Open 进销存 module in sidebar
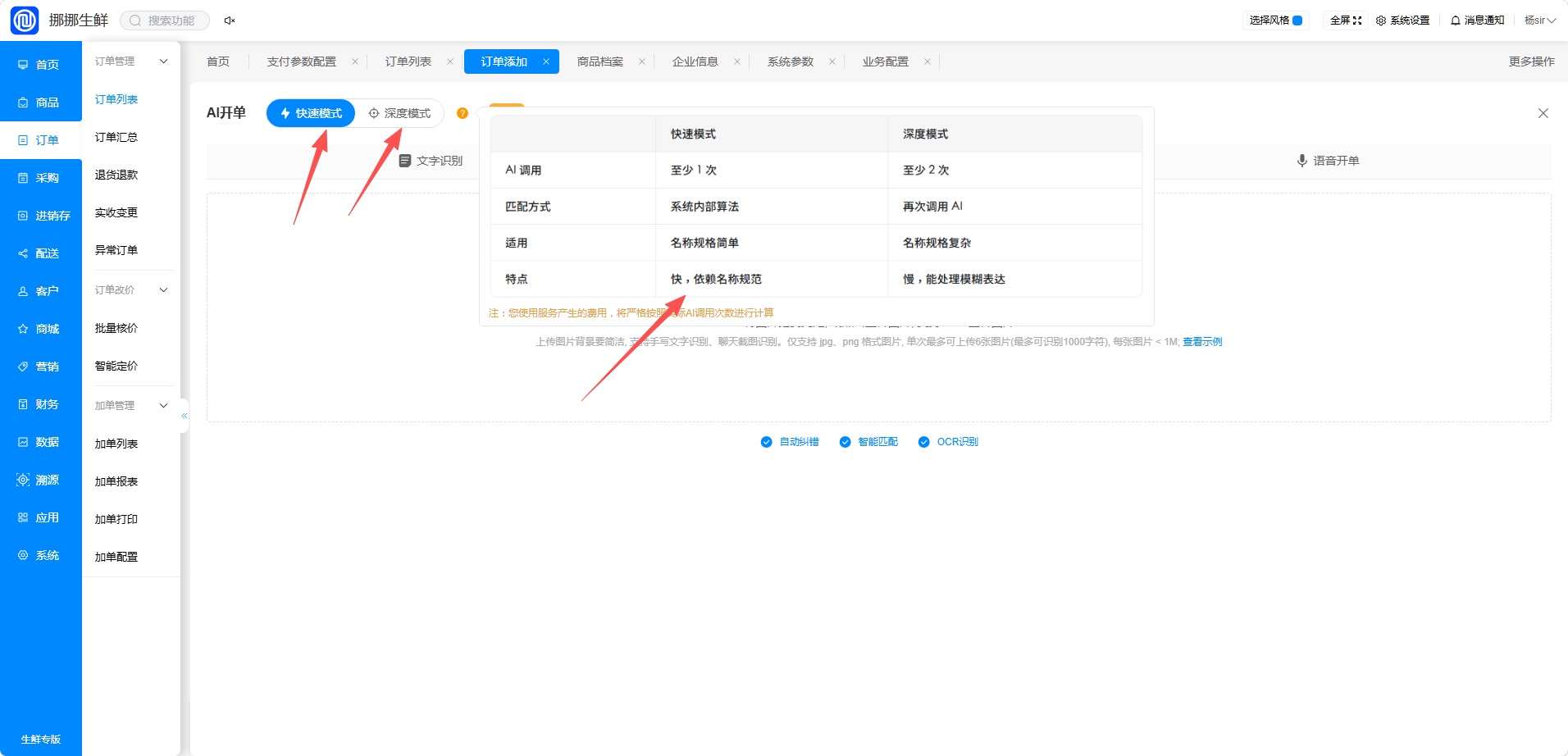Viewport: 1568px width, 756px height. [x=41, y=216]
